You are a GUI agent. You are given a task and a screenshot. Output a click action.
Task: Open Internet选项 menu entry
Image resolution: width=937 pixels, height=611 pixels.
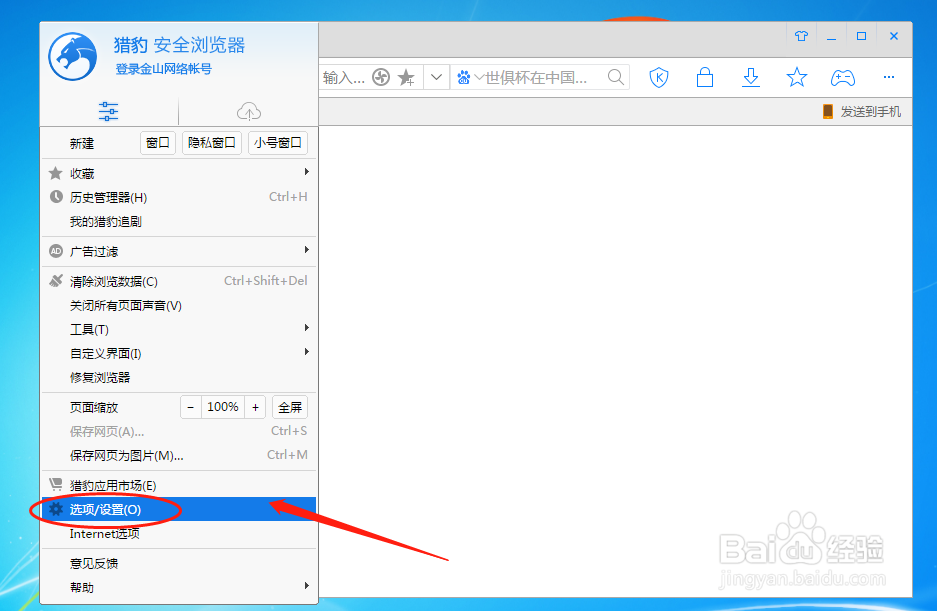click(x=179, y=534)
